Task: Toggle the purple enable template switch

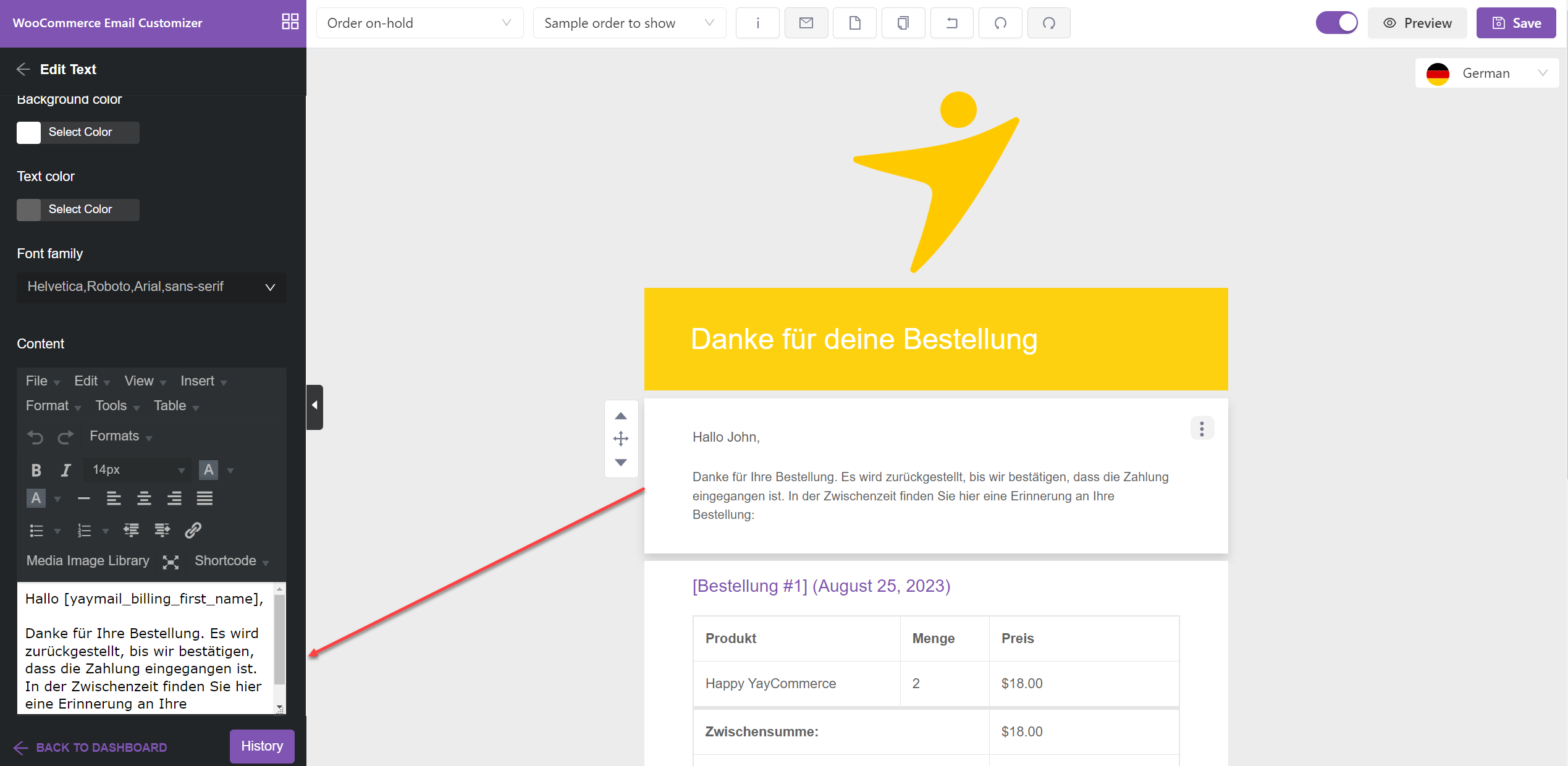Action: (1336, 23)
